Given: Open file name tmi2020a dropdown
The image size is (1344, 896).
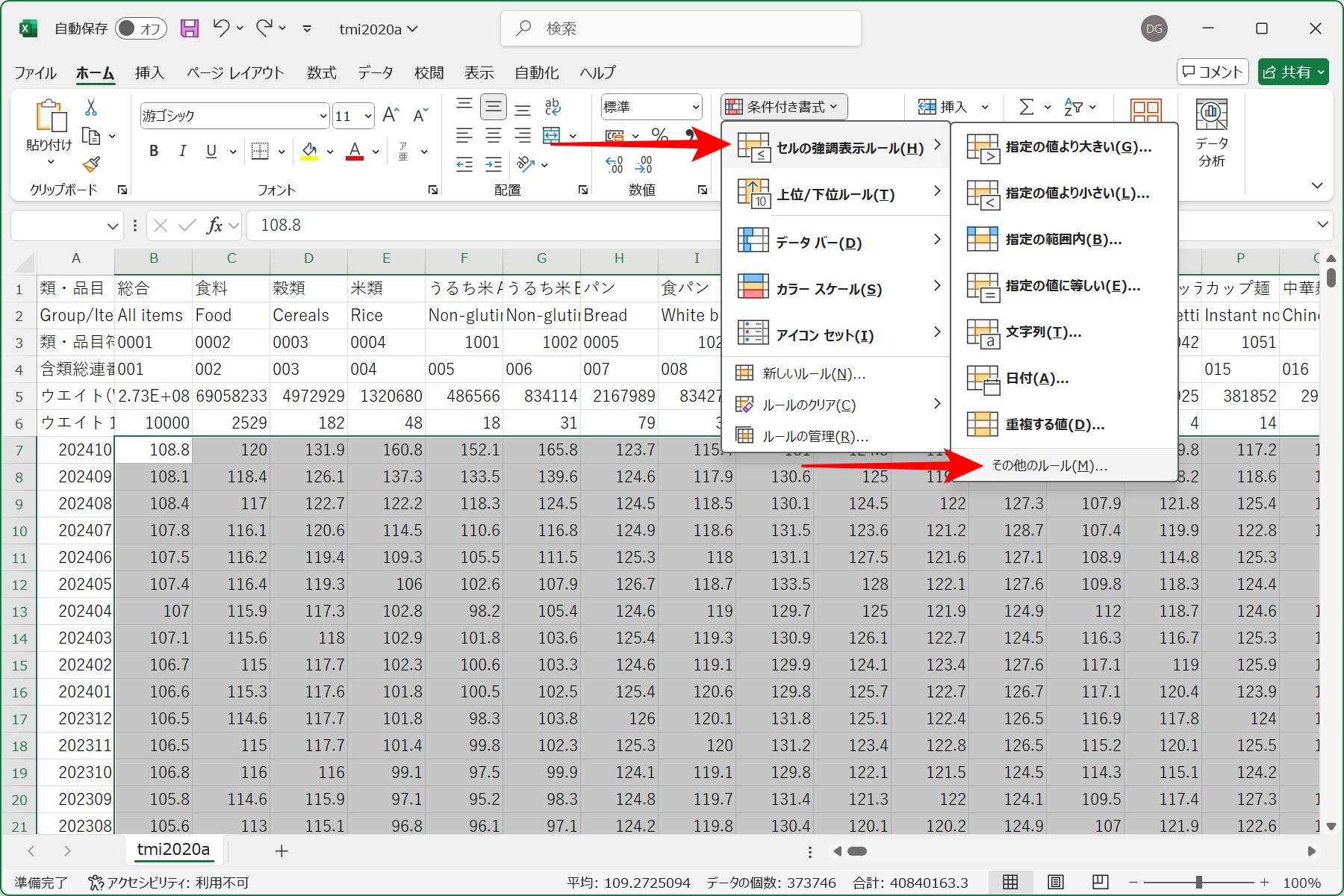Looking at the screenshot, I should tap(379, 29).
